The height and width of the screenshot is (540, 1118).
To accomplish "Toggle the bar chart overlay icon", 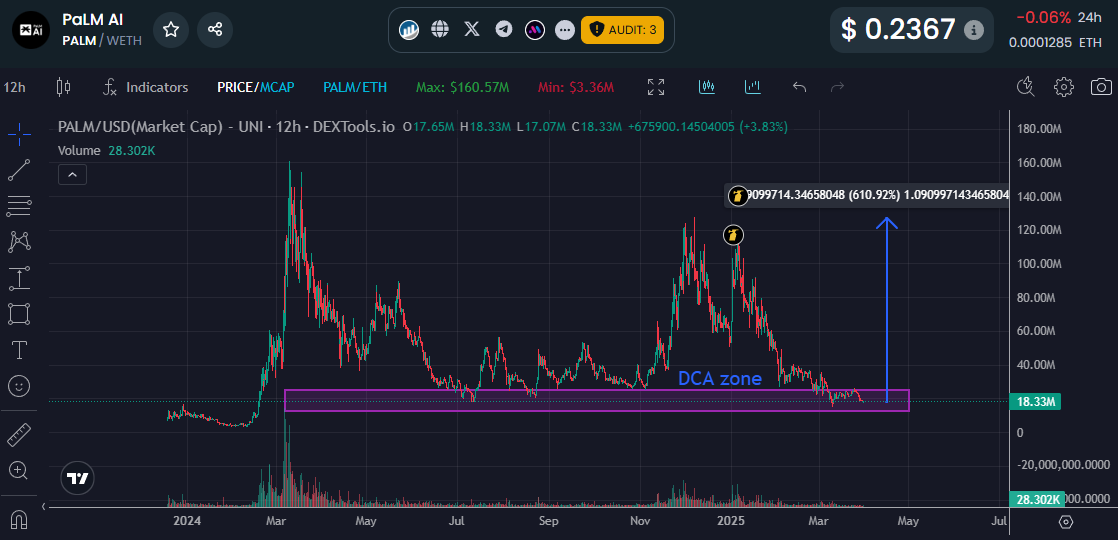I will pos(752,87).
